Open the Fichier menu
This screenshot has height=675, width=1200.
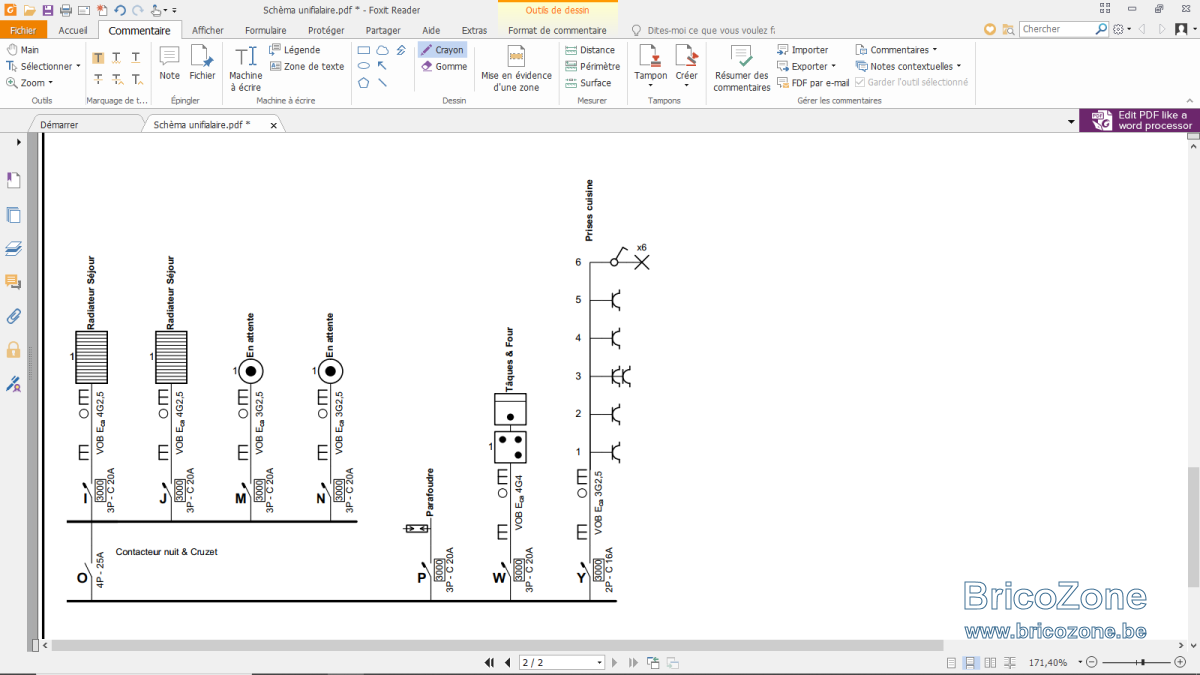click(22, 30)
